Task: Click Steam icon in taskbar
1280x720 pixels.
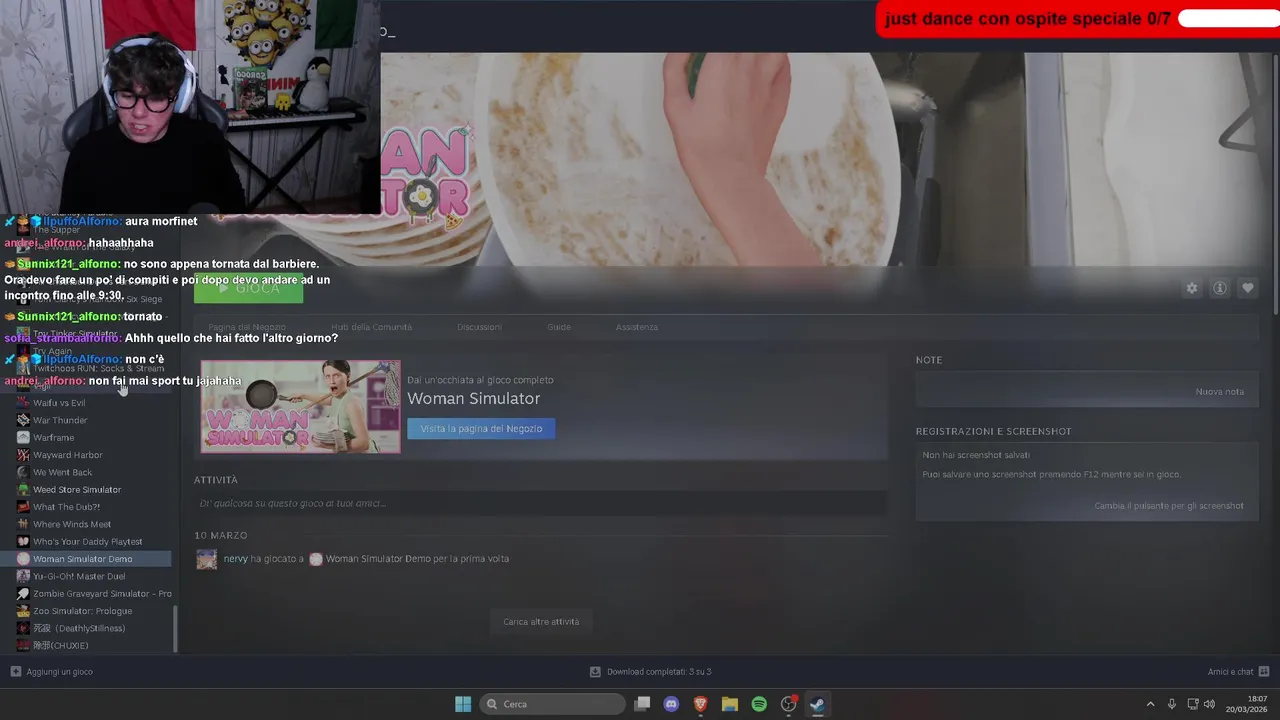Action: tap(817, 704)
